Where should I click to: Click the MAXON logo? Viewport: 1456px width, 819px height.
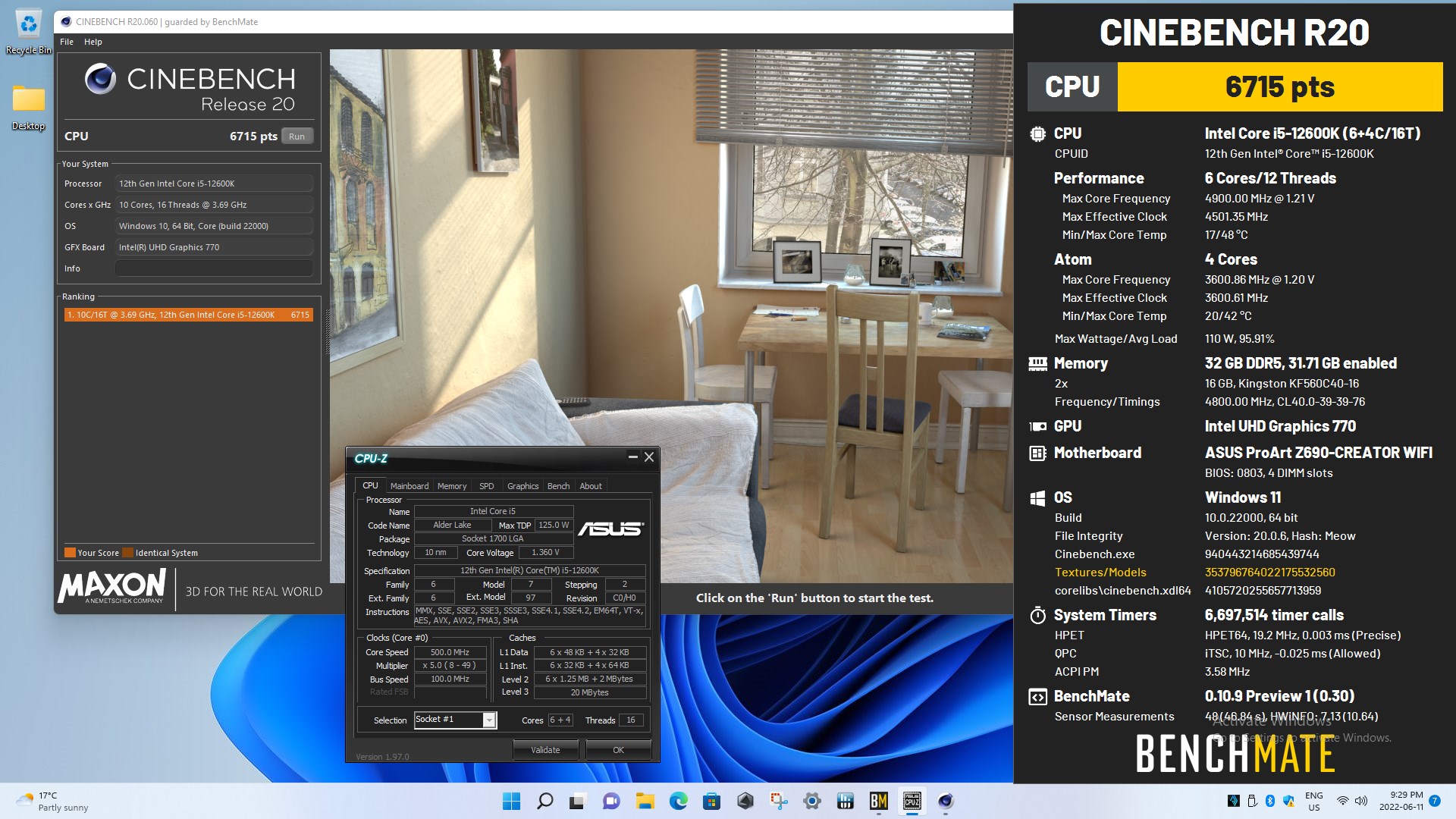point(112,586)
